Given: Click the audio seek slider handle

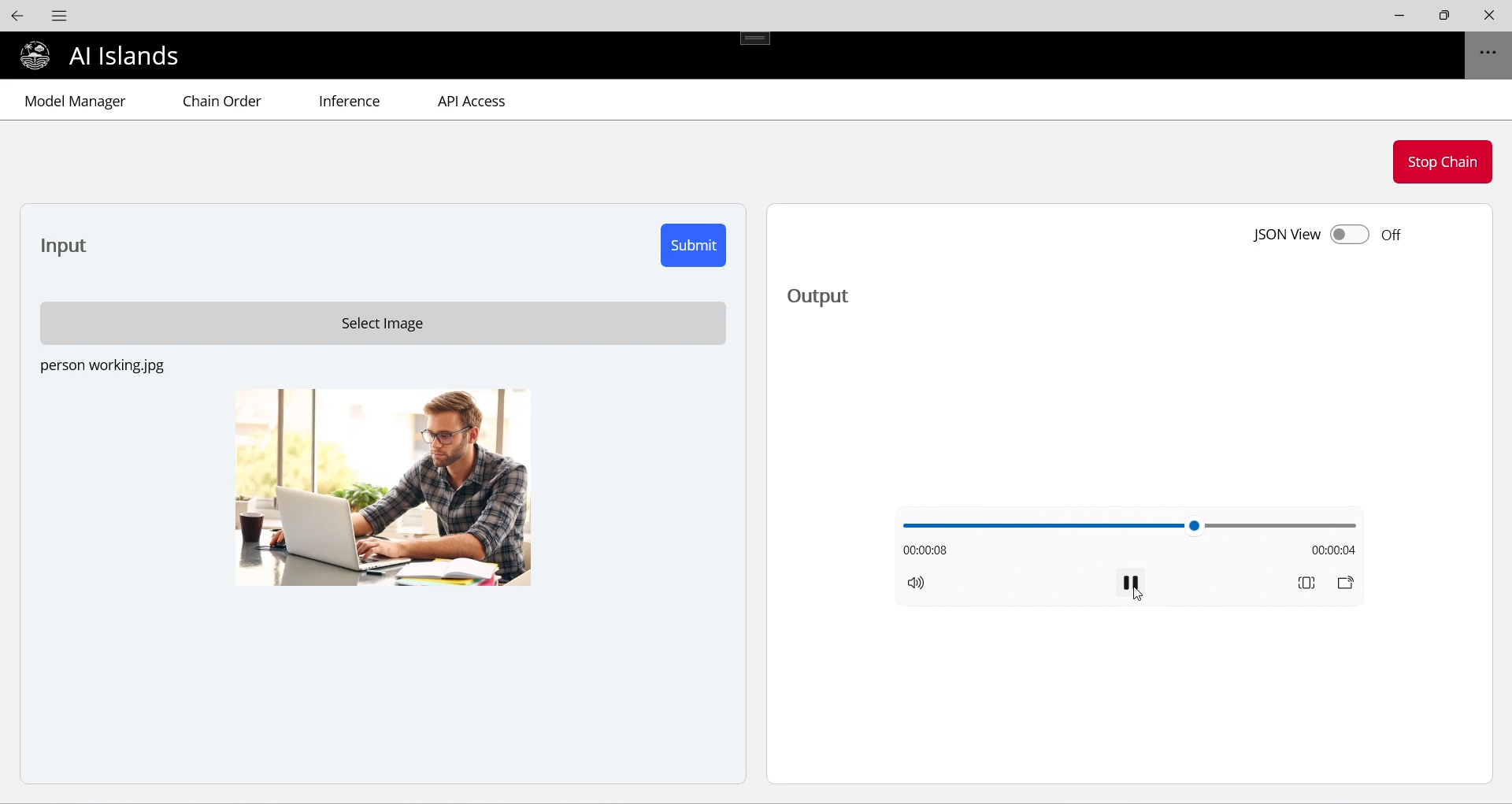Looking at the screenshot, I should pos(1195,526).
